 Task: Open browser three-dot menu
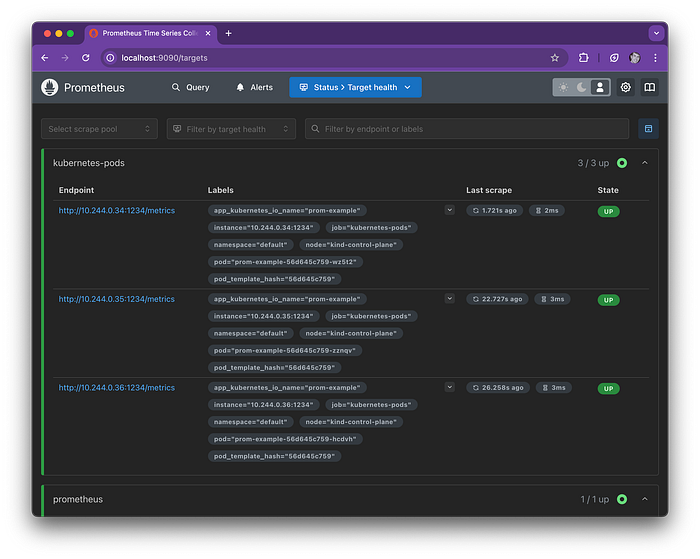click(655, 58)
